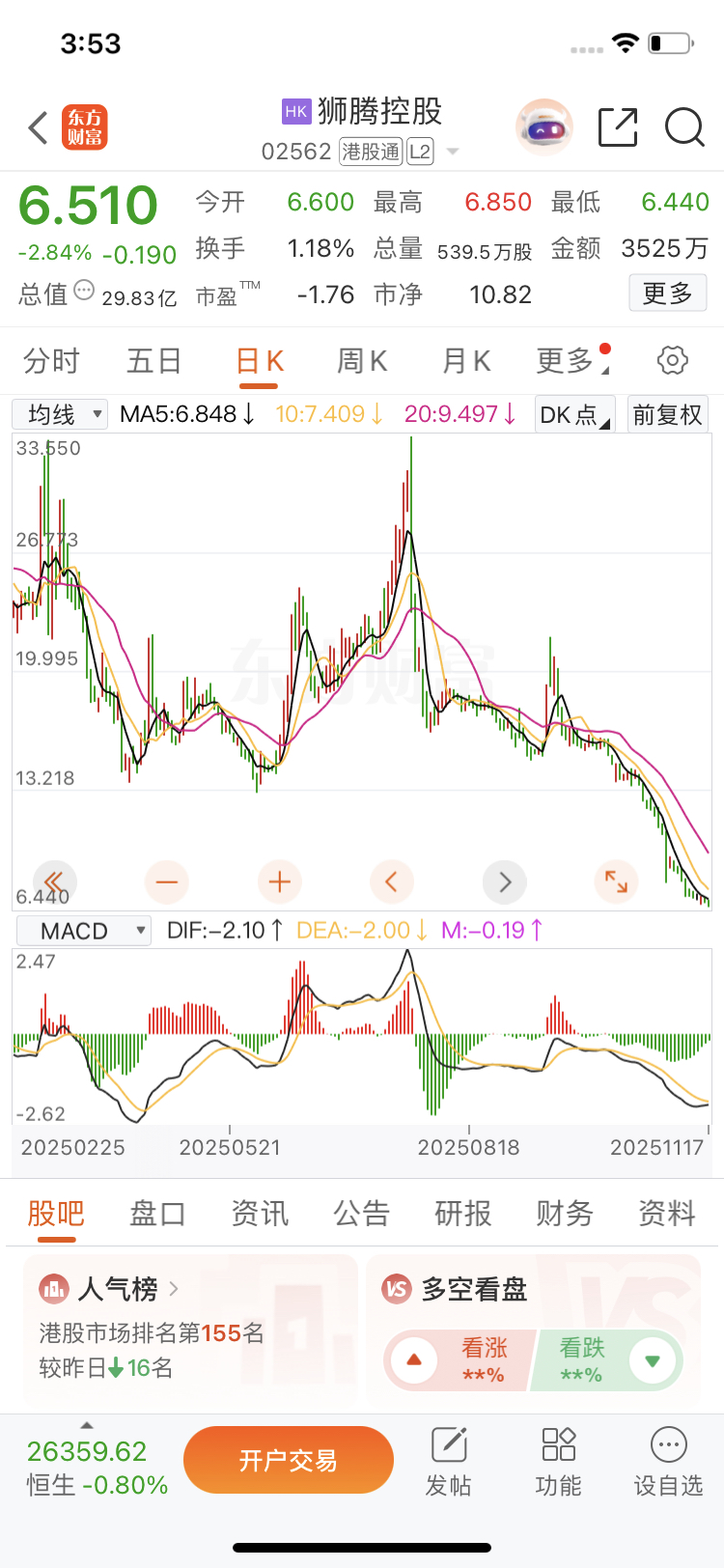The image size is (724, 1568).
Task: Open the 均线 indicator dropdown
Action: click(x=60, y=414)
